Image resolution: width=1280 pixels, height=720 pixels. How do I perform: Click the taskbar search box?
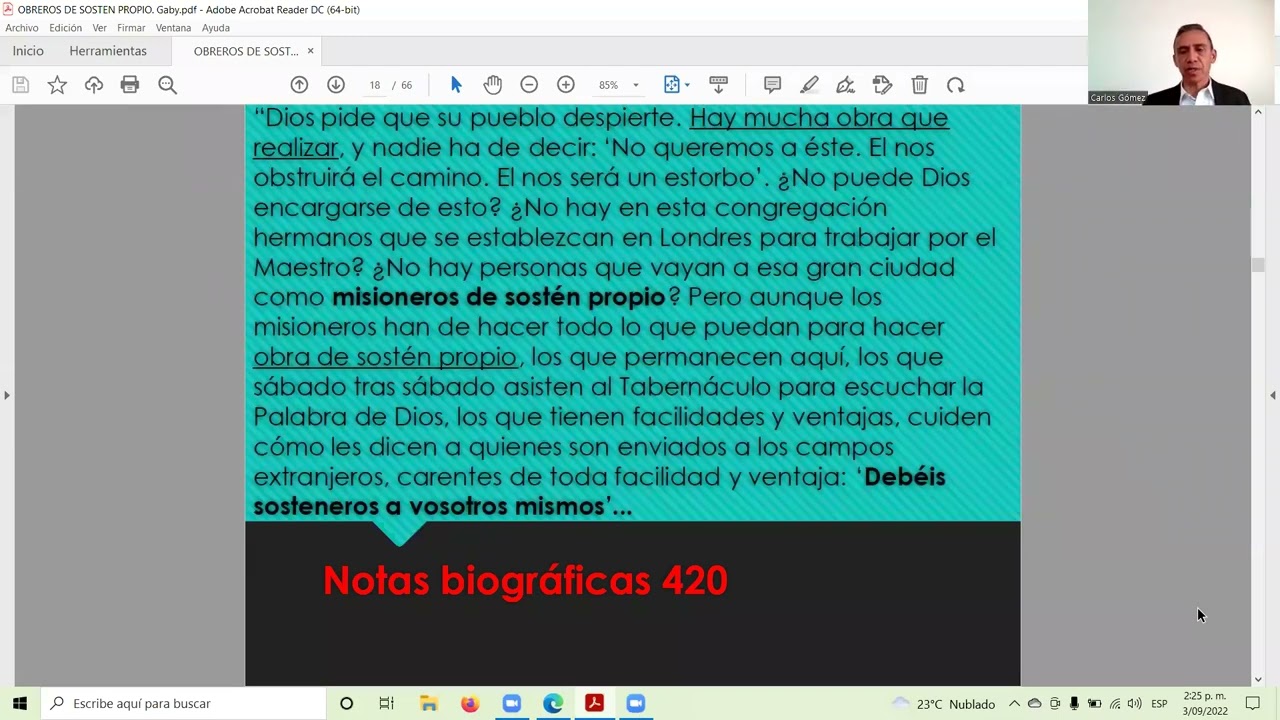tap(185, 703)
